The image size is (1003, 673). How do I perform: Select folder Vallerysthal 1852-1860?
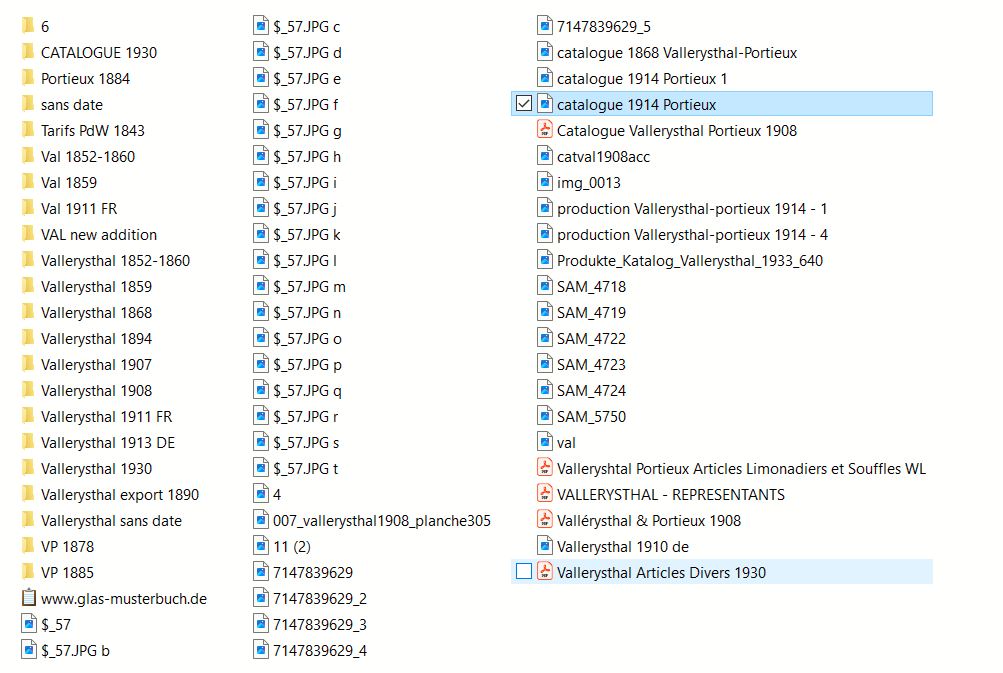(106, 260)
